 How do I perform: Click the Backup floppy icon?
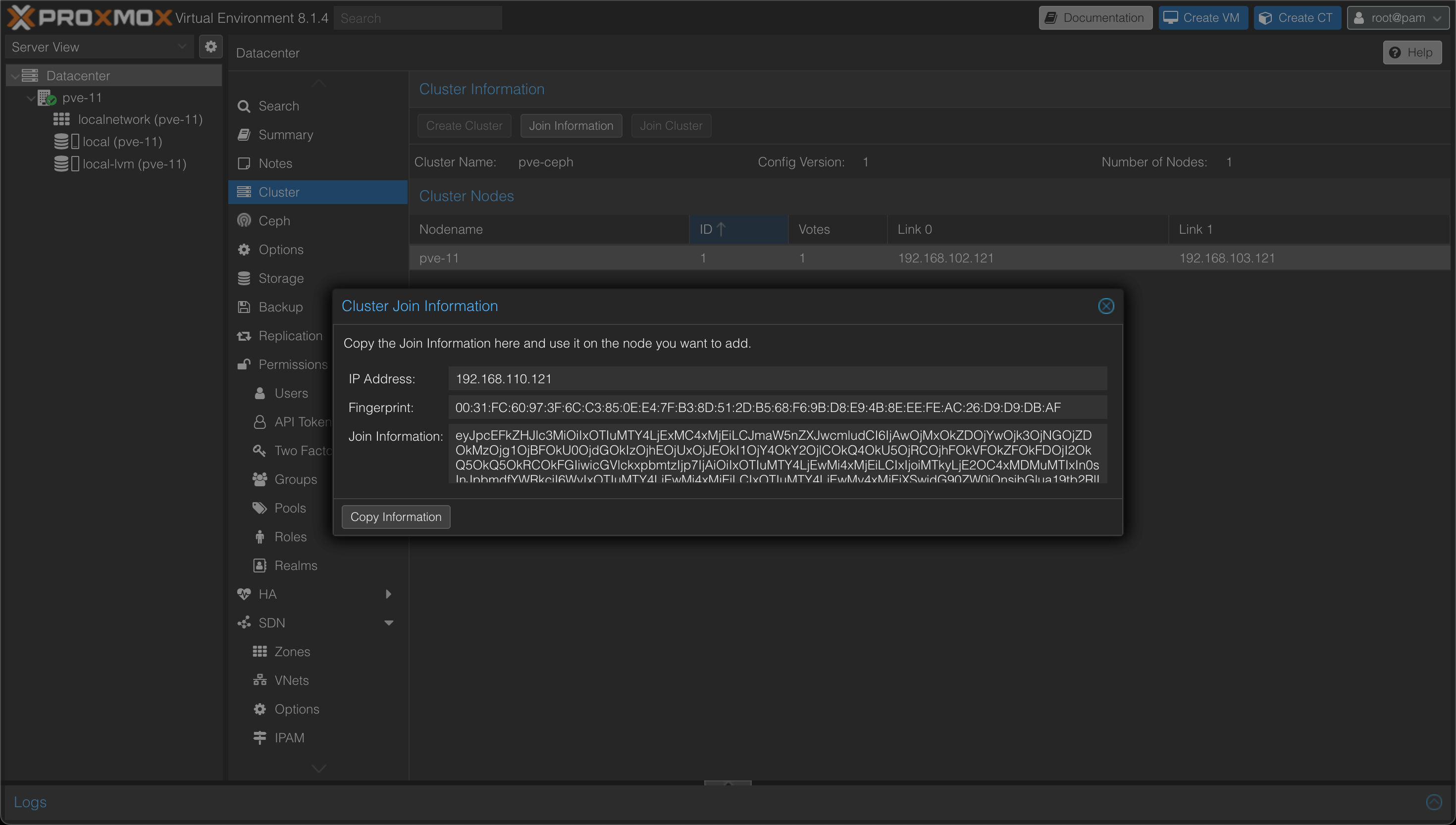point(244,307)
